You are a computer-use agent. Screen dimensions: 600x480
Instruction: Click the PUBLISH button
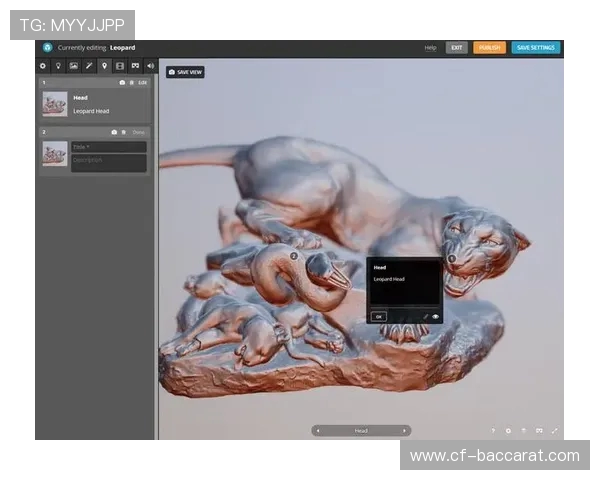coord(489,48)
